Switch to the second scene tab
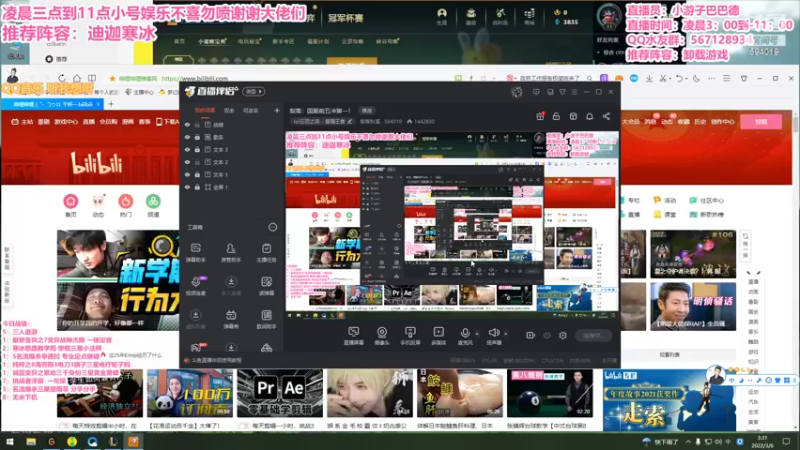Viewport: 800px width, 450px height. tap(229, 110)
